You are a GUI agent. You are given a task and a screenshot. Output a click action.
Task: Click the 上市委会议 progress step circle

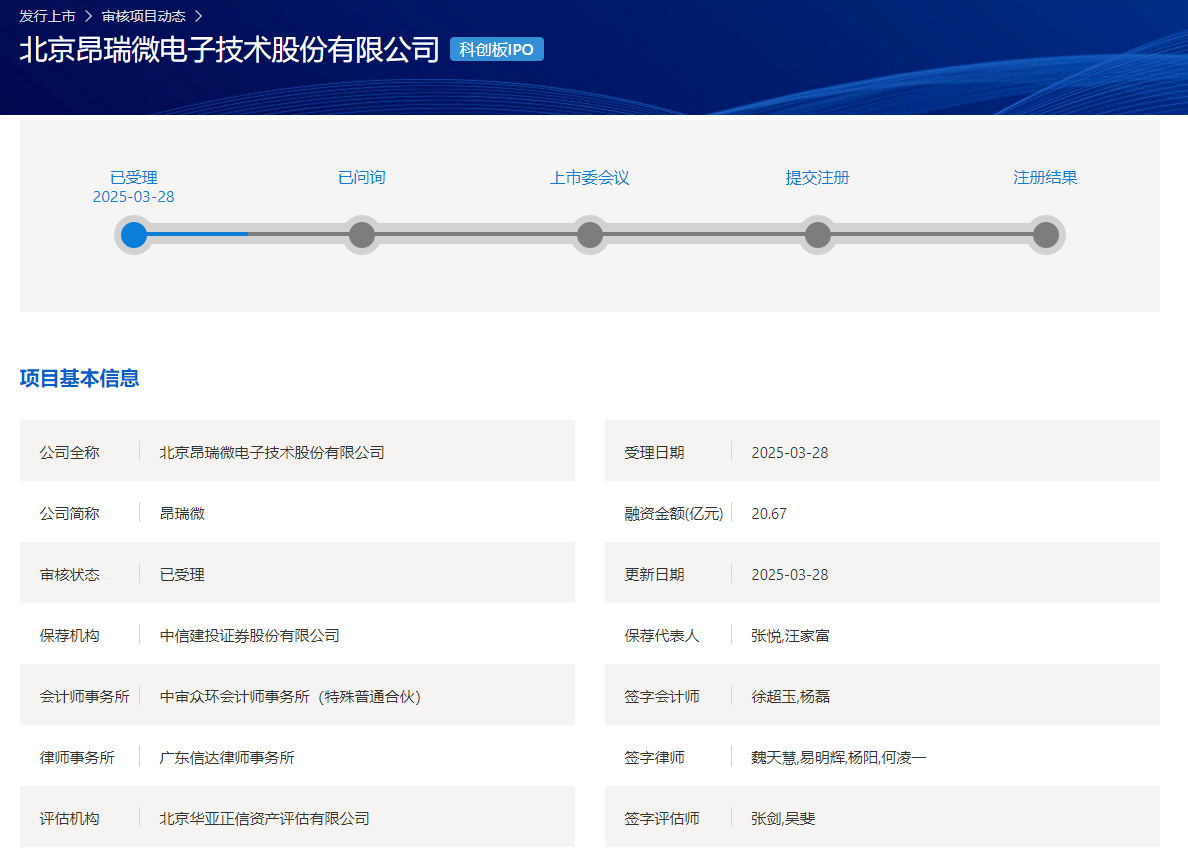(x=590, y=235)
